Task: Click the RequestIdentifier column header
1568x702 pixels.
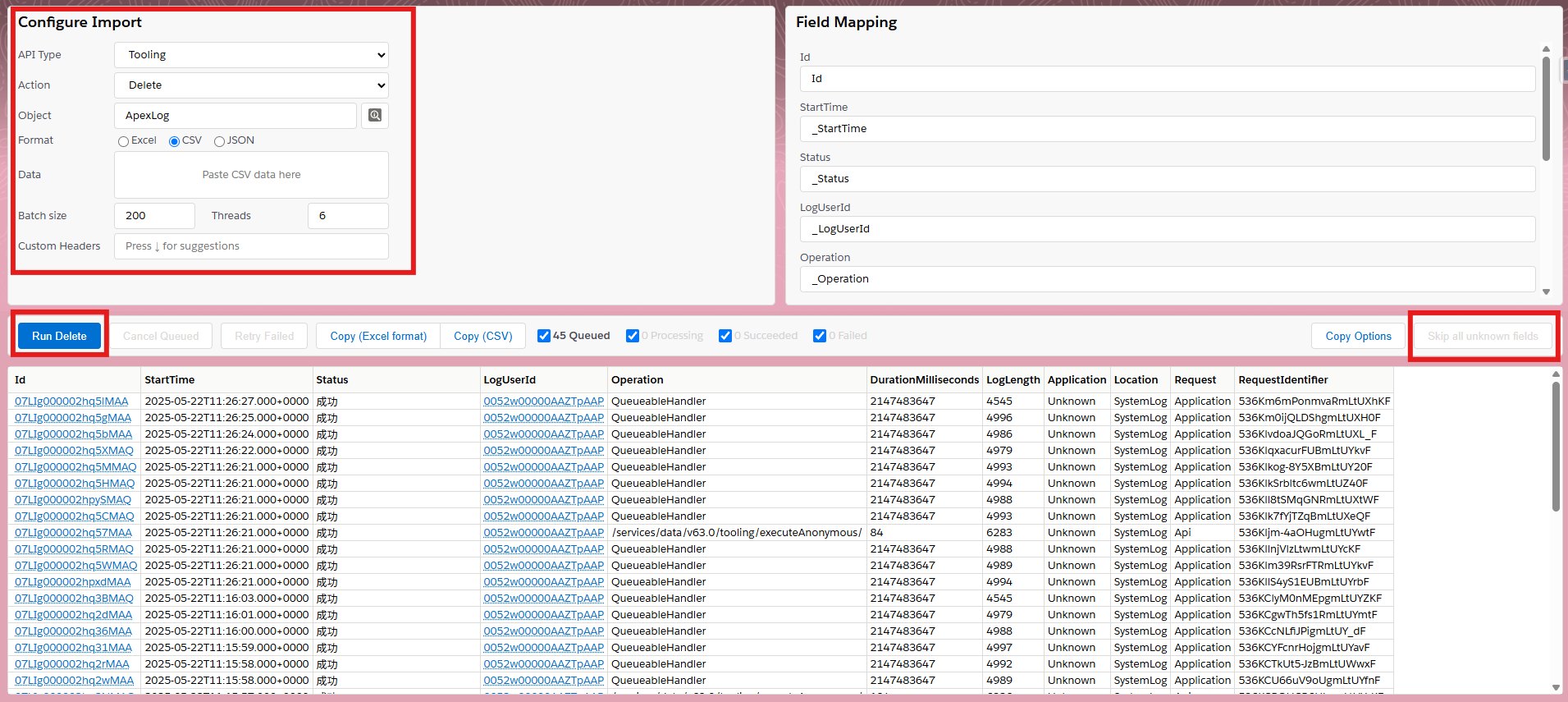Action: point(1314,380)
